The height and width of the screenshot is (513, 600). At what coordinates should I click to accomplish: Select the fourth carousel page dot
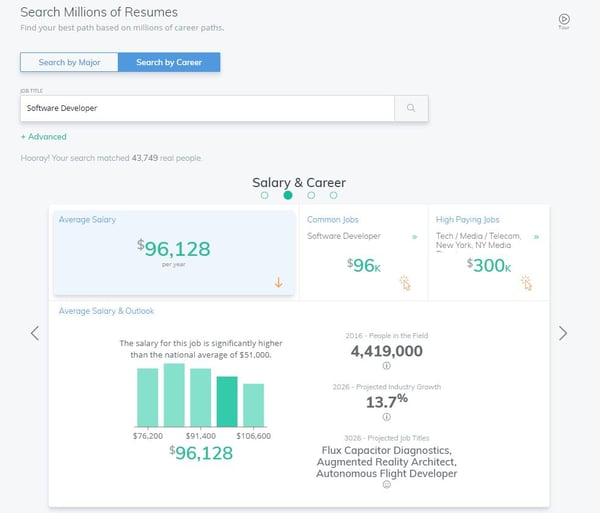pos(334,195)
